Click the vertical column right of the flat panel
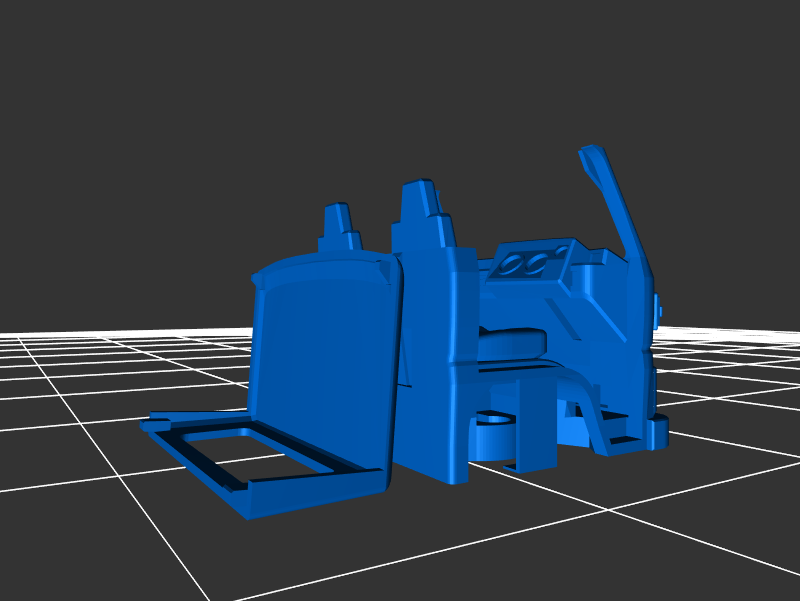Viewport: 800px width, 601px height. point(428,370)
